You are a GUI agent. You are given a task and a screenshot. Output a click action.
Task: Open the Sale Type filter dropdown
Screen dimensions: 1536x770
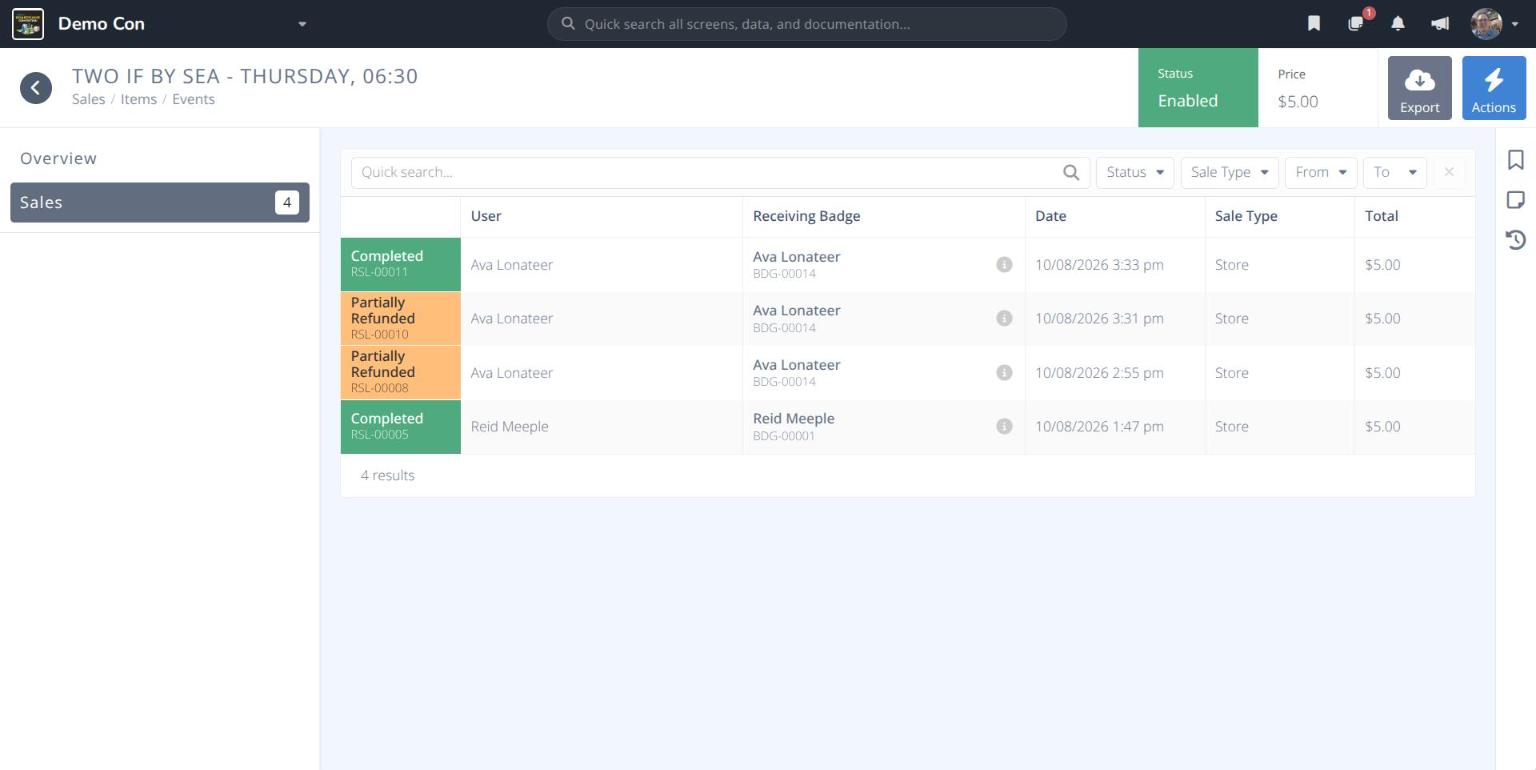(1229, 172)
